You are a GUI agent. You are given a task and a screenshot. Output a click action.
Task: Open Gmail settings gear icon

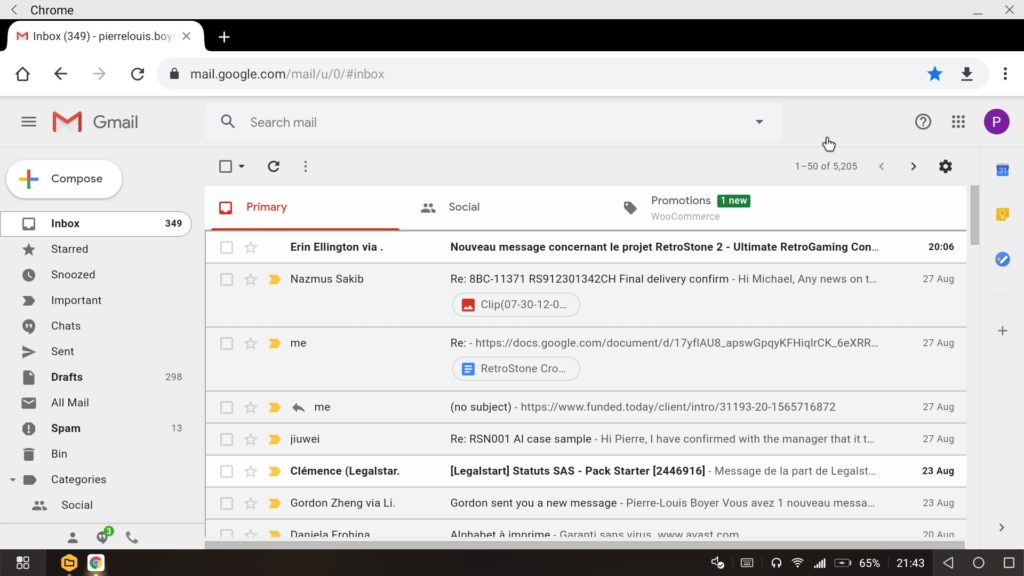click(x=945, y=167)
